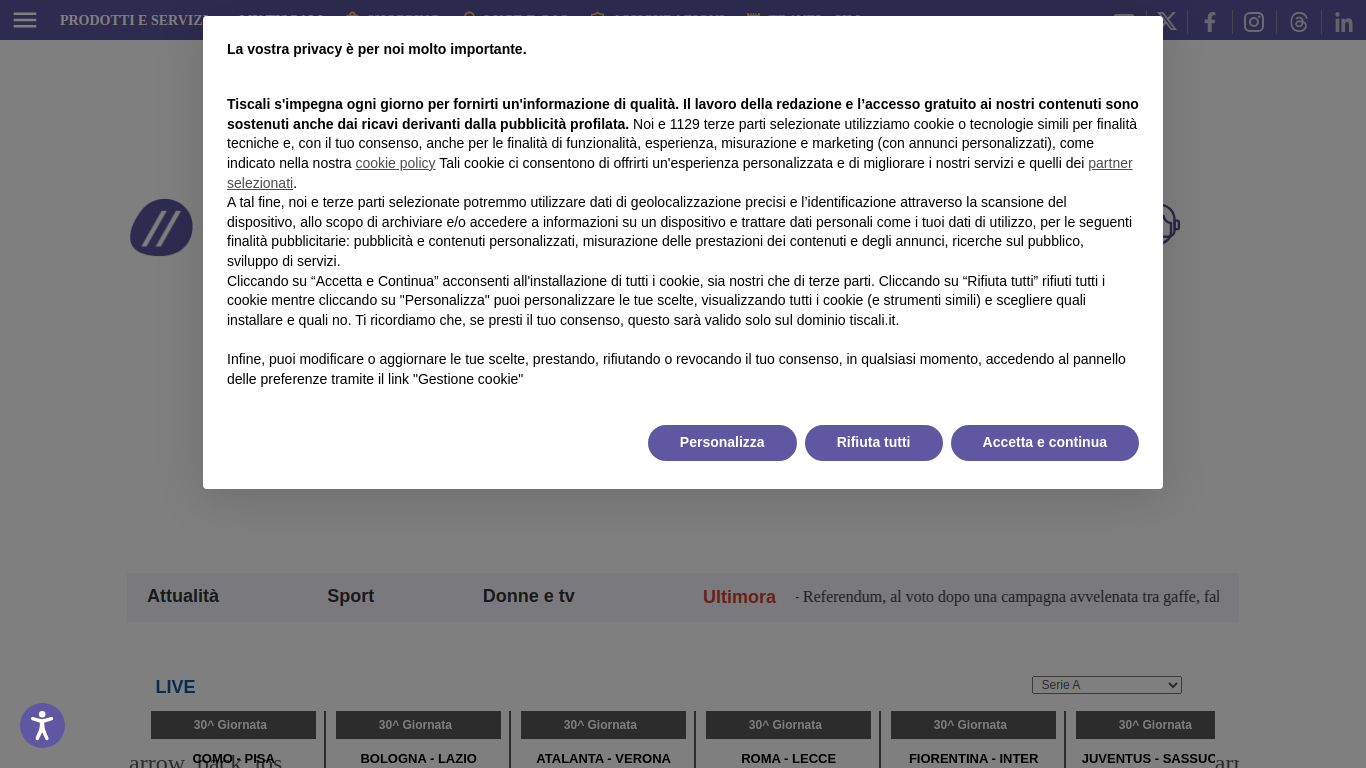Open the Referendum breaking news ticker headline

(1008, 597)
